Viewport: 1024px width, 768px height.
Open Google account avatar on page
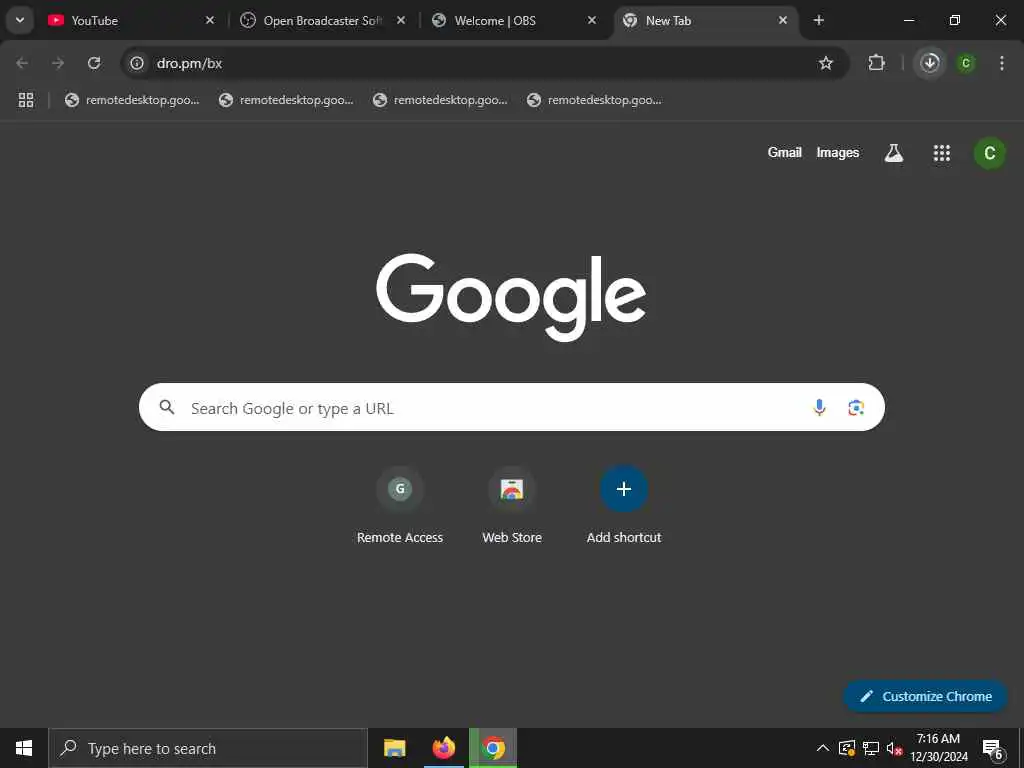(989, 153)
